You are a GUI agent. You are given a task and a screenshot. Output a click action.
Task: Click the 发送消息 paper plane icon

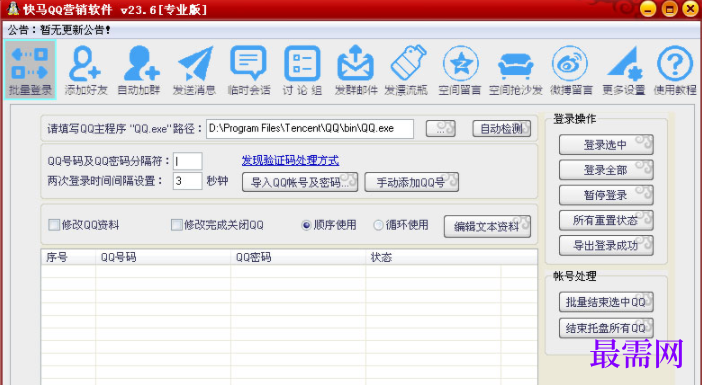(194, 70)
